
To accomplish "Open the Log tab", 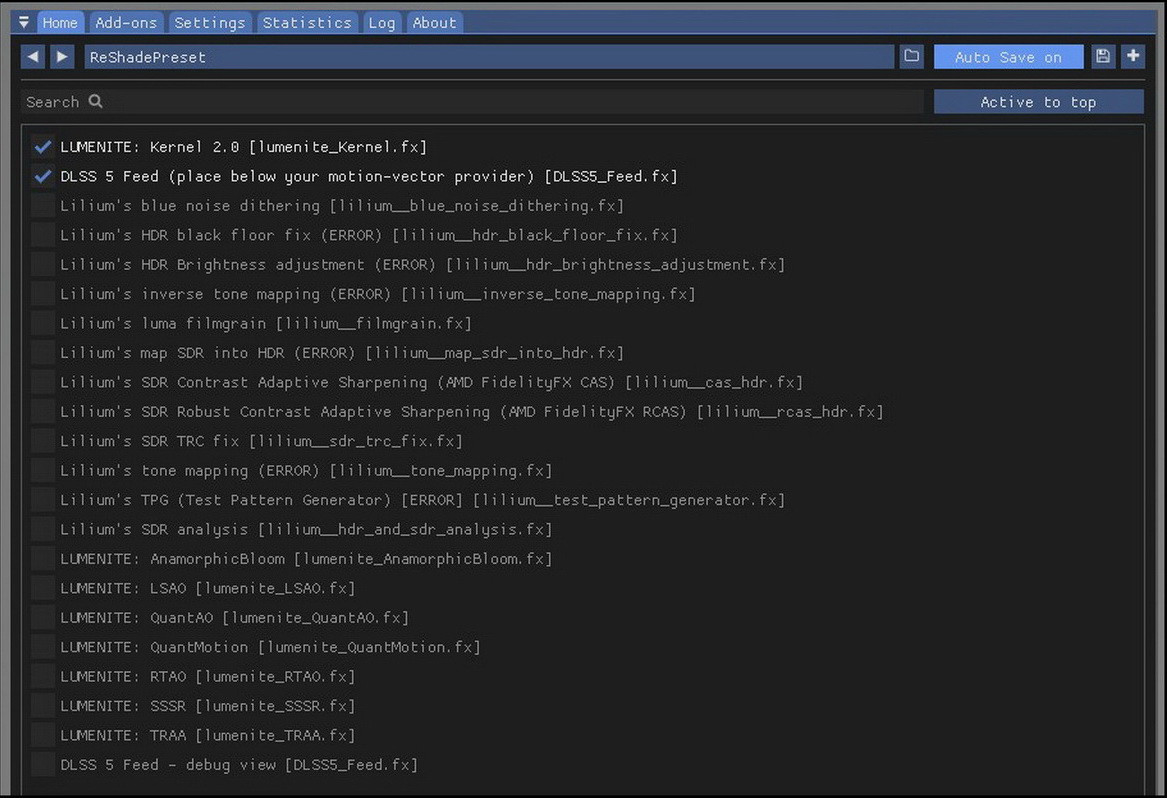I will (382, 22).
